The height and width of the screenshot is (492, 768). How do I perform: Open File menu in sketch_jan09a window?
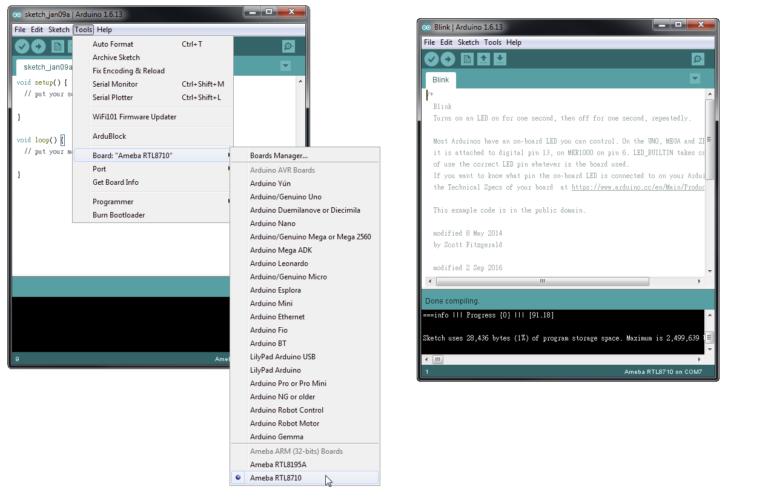(20, 29)
